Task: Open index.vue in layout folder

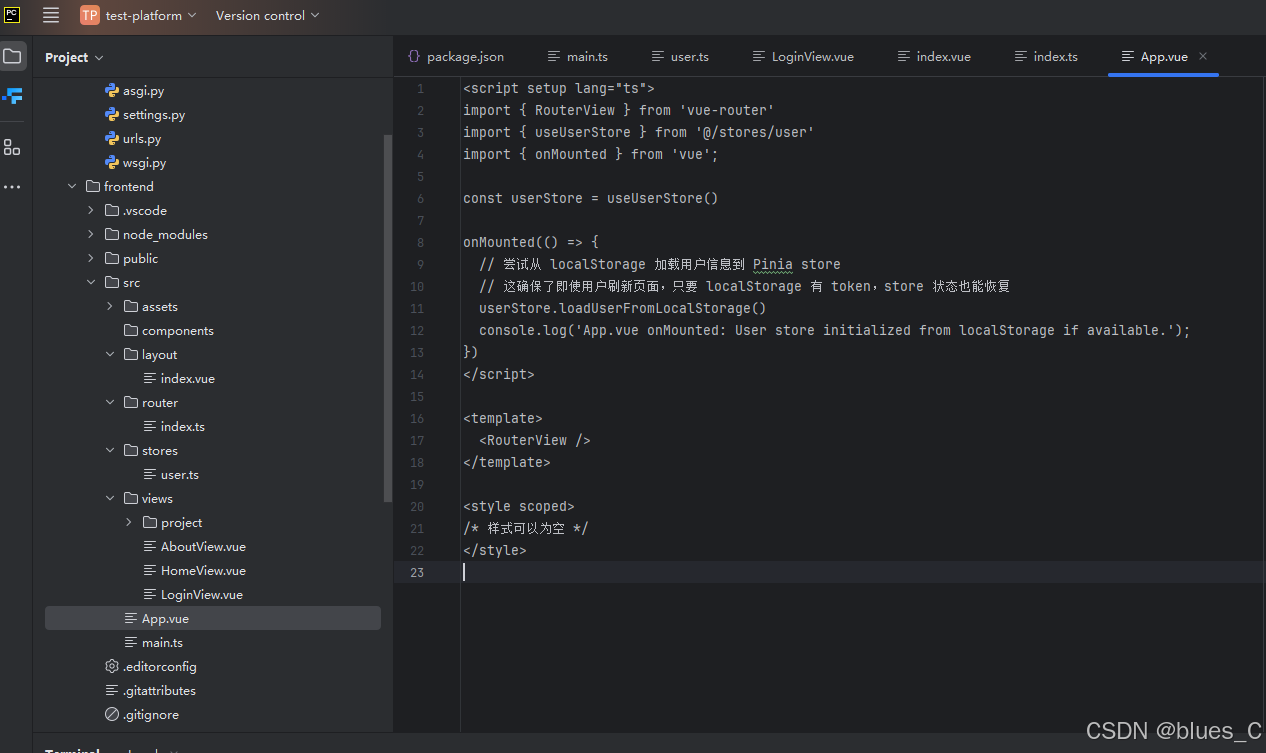Action: [188, 379]
